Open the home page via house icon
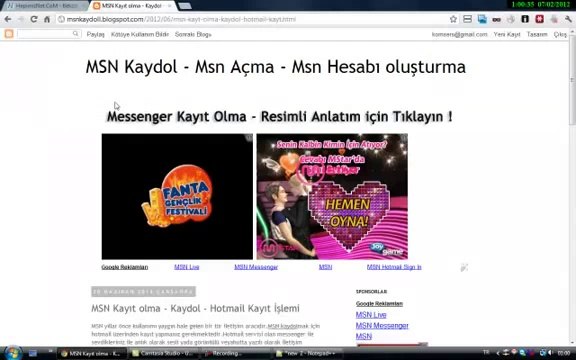The image size is (576, 360). [x=47, y=19]
